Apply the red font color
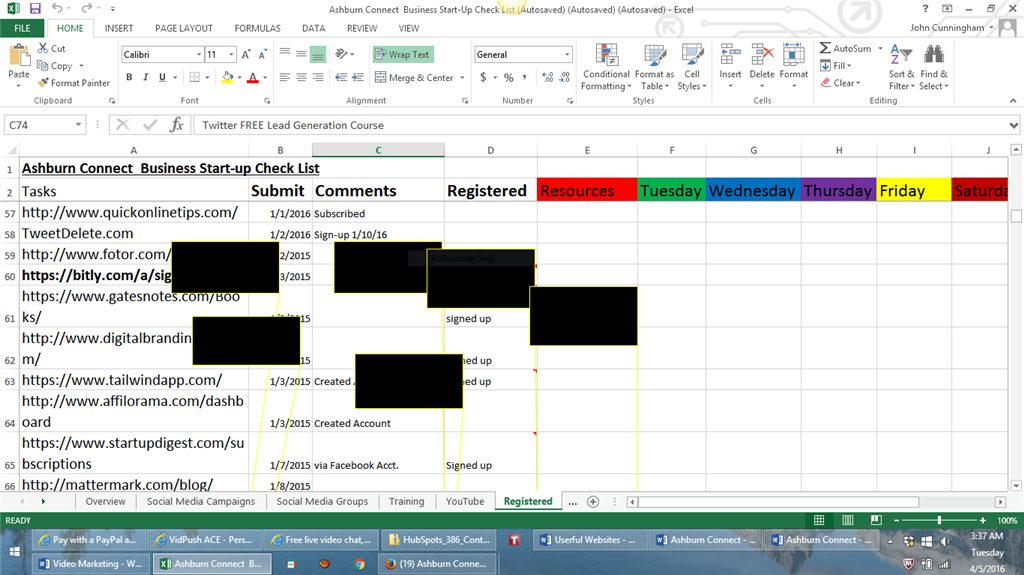 coord(253,77)
